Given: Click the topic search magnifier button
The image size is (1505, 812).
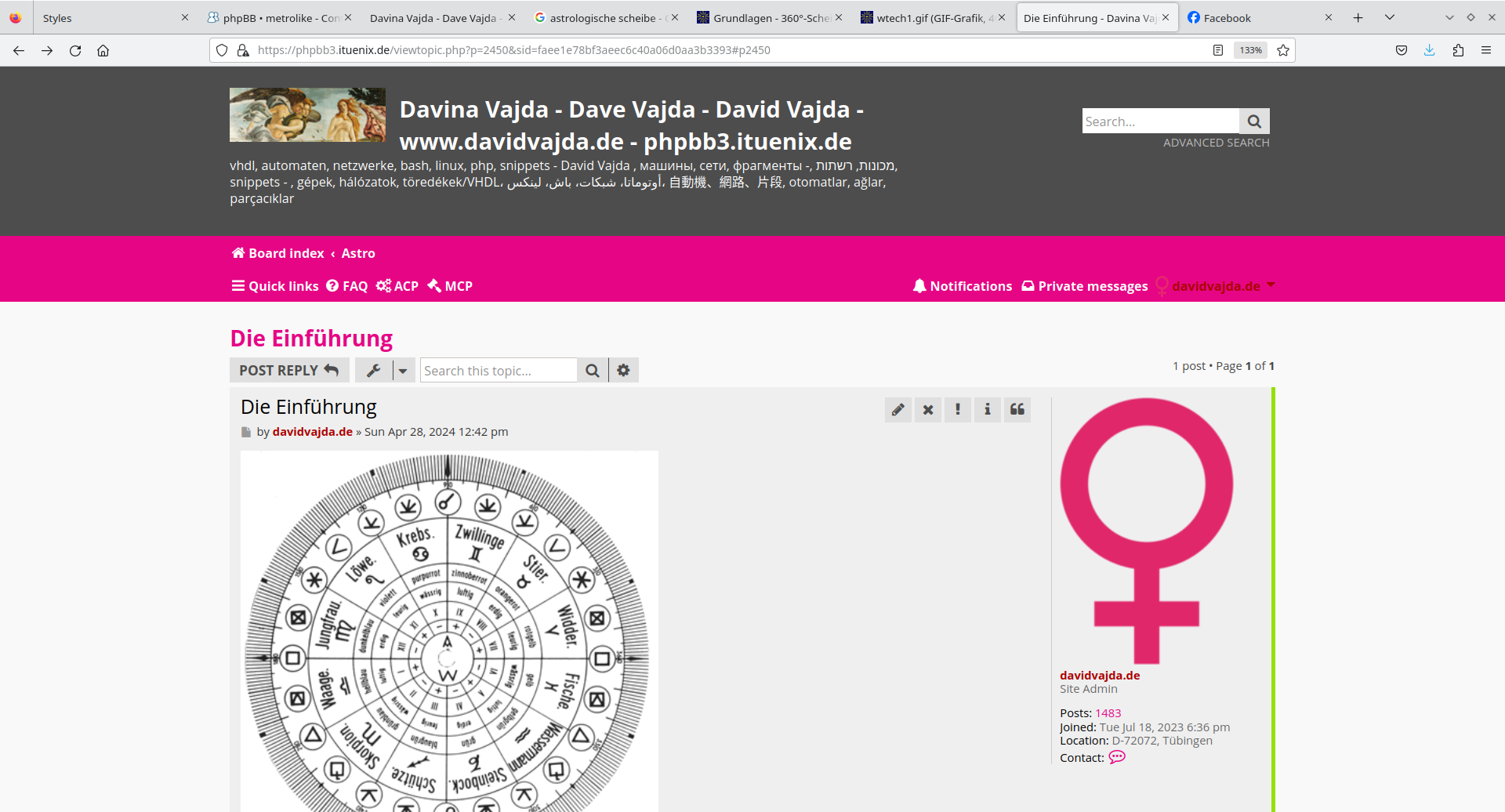Looking at the screenshot, I should tap(593, 371).
